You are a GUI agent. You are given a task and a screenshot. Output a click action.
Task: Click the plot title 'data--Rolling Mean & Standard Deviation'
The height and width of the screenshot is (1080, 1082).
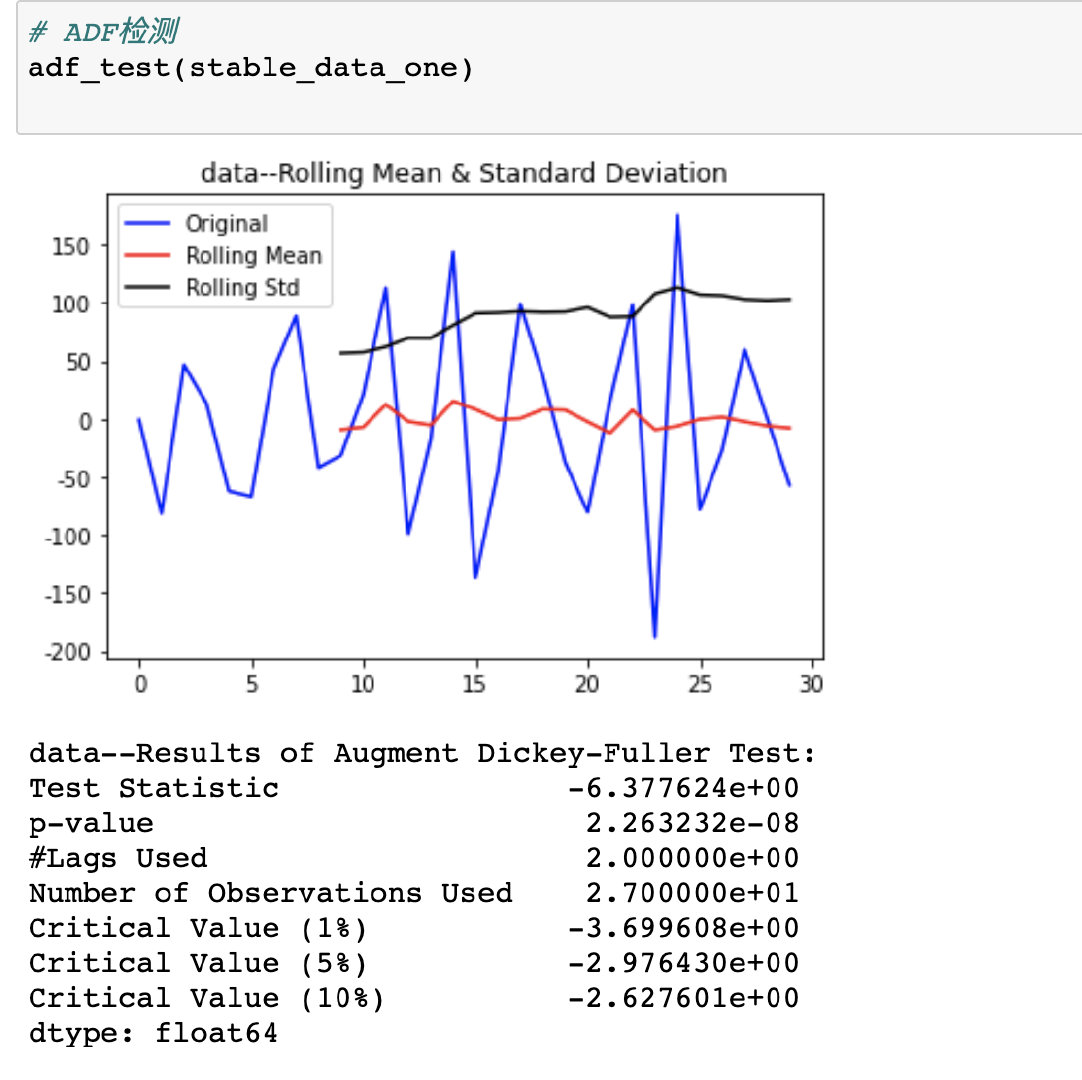click(464, 173)
